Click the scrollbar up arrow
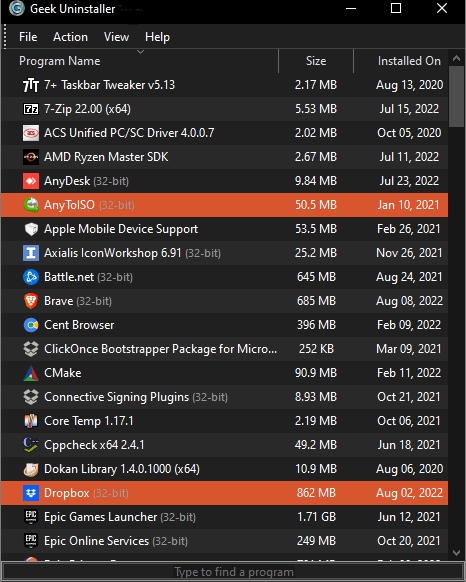Image resolution: width=466 pixels, height=582 pixels. 457,59
